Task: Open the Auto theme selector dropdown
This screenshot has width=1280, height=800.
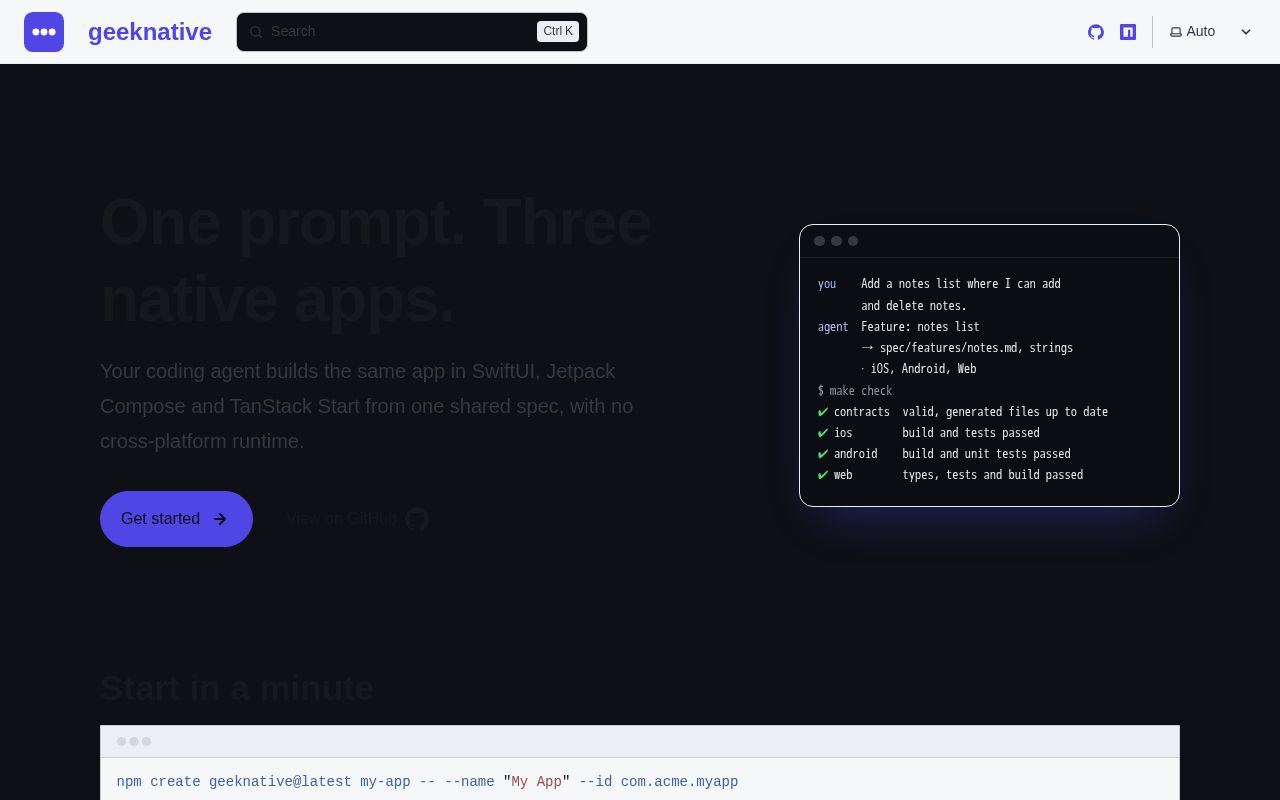Action: pyautogui.click(x=1210, y=32)
